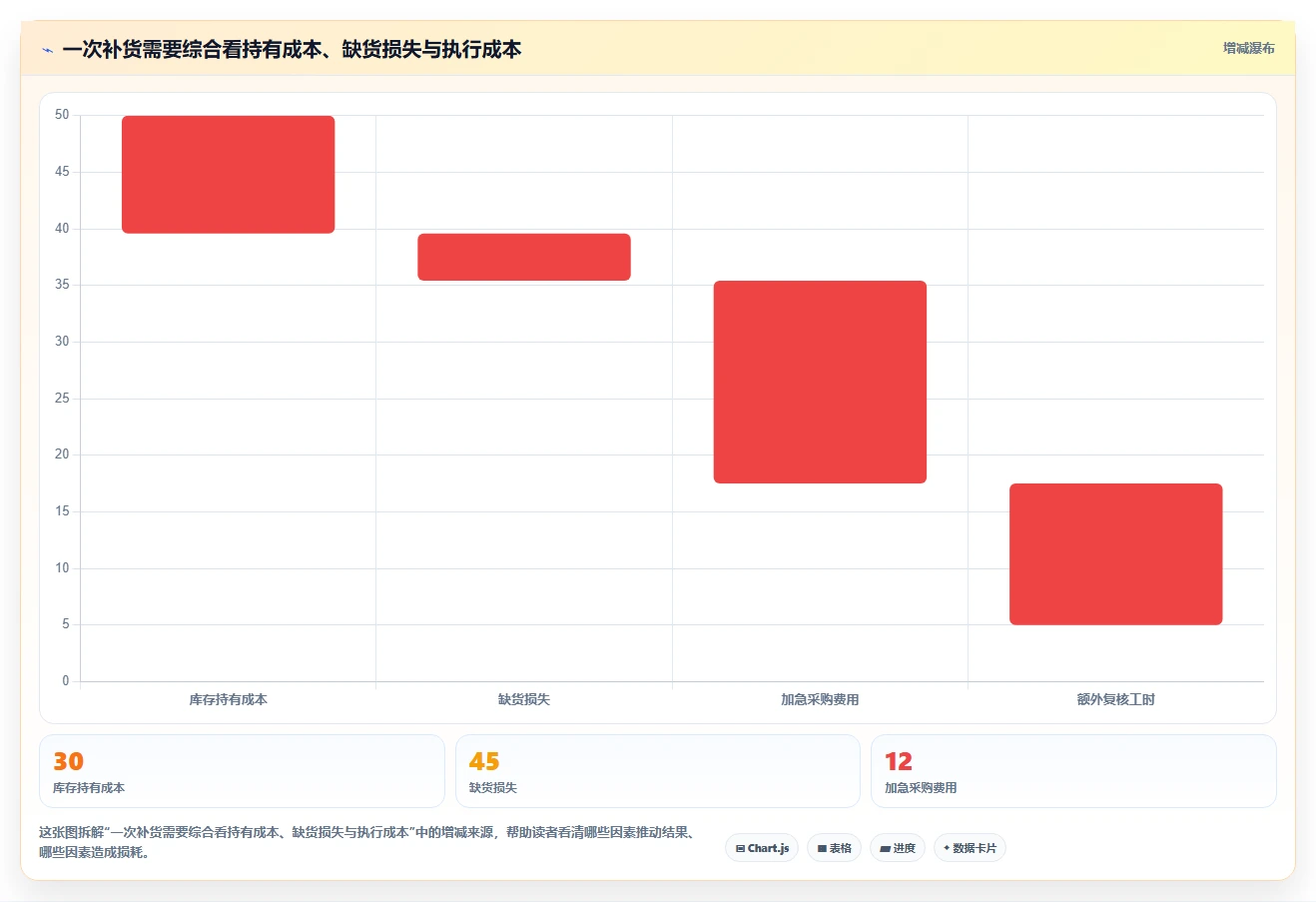This screenshot has height=902, width=1316.
Task: Click the 缺货损失 caption under 45
Action: (493, 788)
